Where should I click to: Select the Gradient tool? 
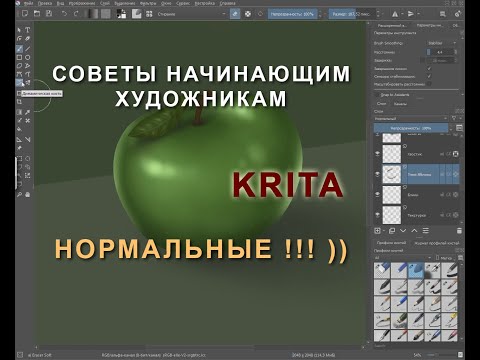pyautogui.click(x=20, y=112)
